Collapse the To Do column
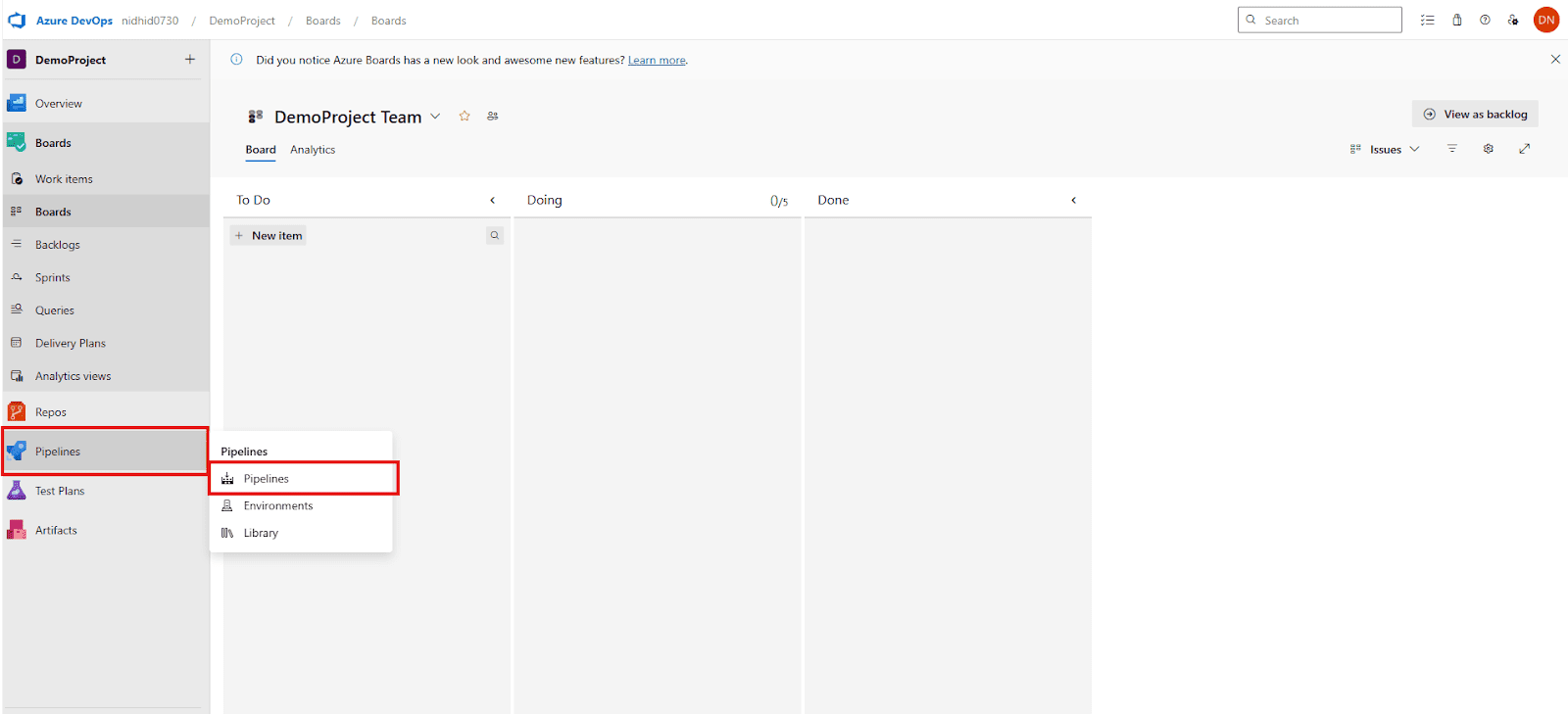This screenshot has height=714, width=1568. (x=493, y=200)
